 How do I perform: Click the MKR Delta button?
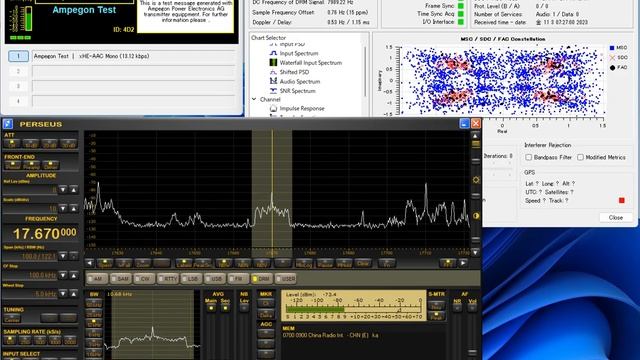pyautogui.click(x=266, y=315)
